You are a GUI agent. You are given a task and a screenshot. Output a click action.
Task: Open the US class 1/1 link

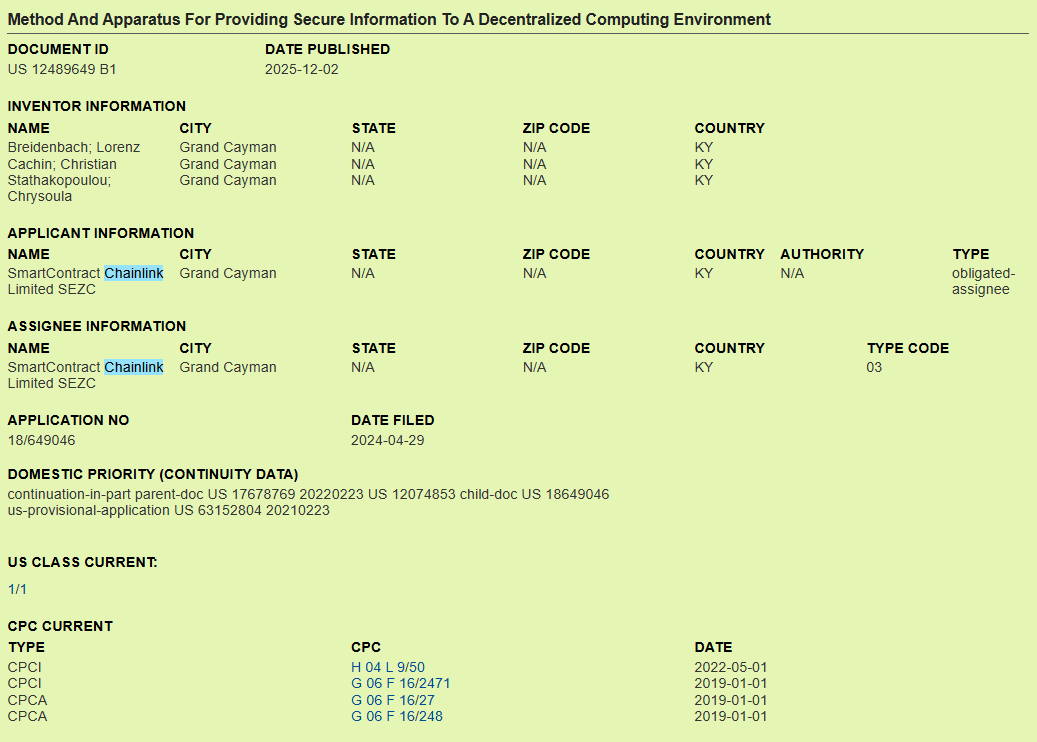(17, 589)
